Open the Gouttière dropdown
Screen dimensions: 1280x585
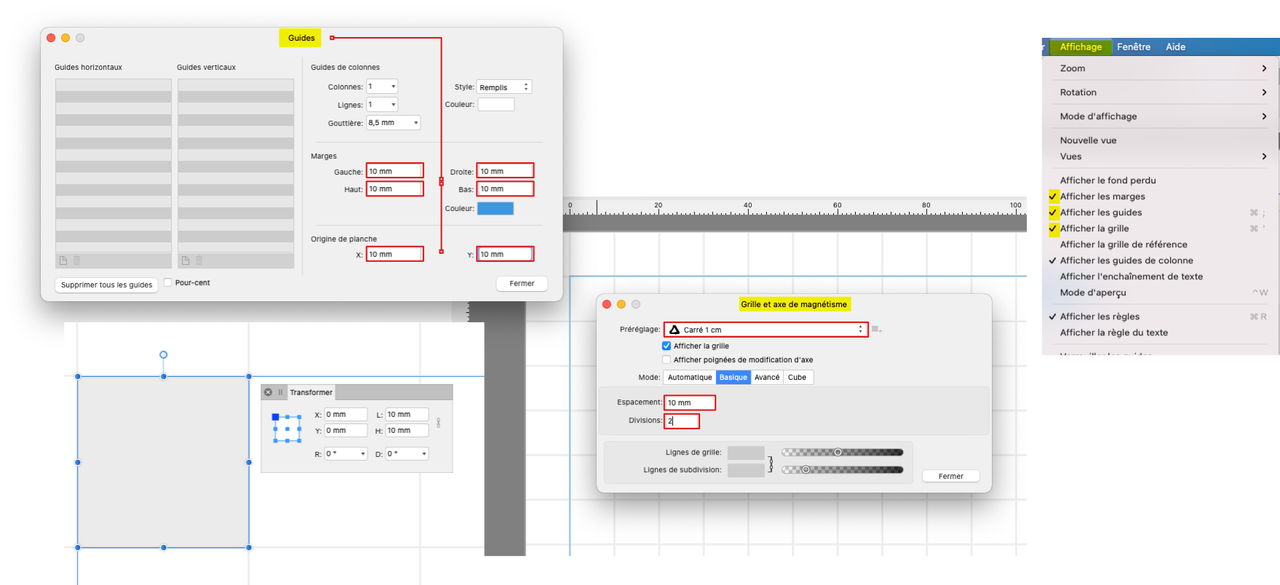[x=393, y=123]
